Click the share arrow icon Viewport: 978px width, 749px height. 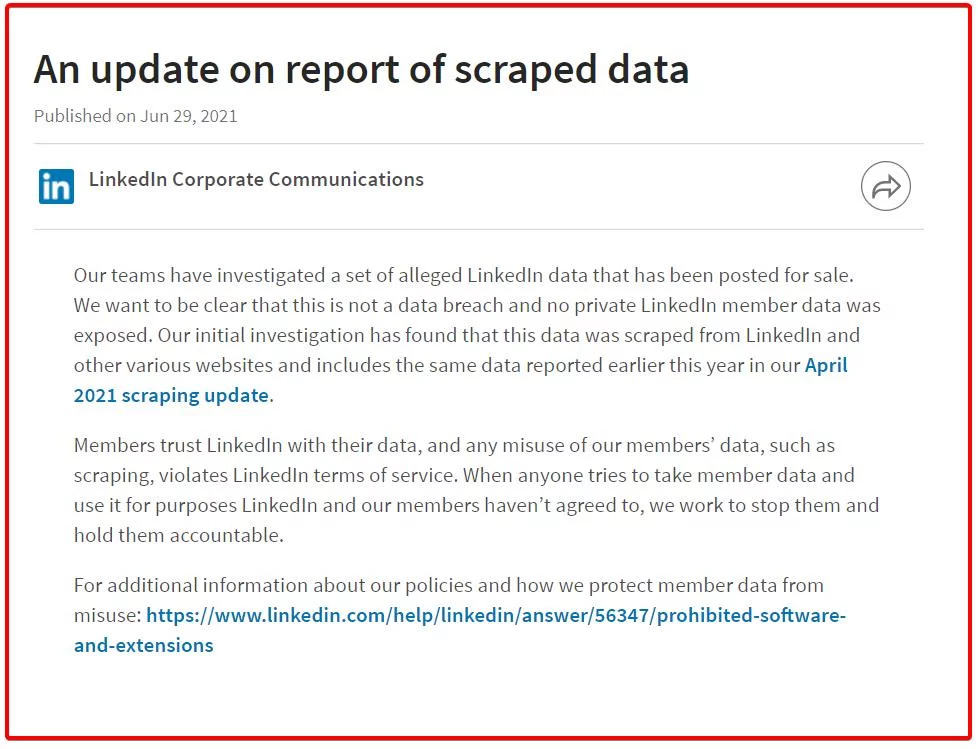[x=885, y=187]
